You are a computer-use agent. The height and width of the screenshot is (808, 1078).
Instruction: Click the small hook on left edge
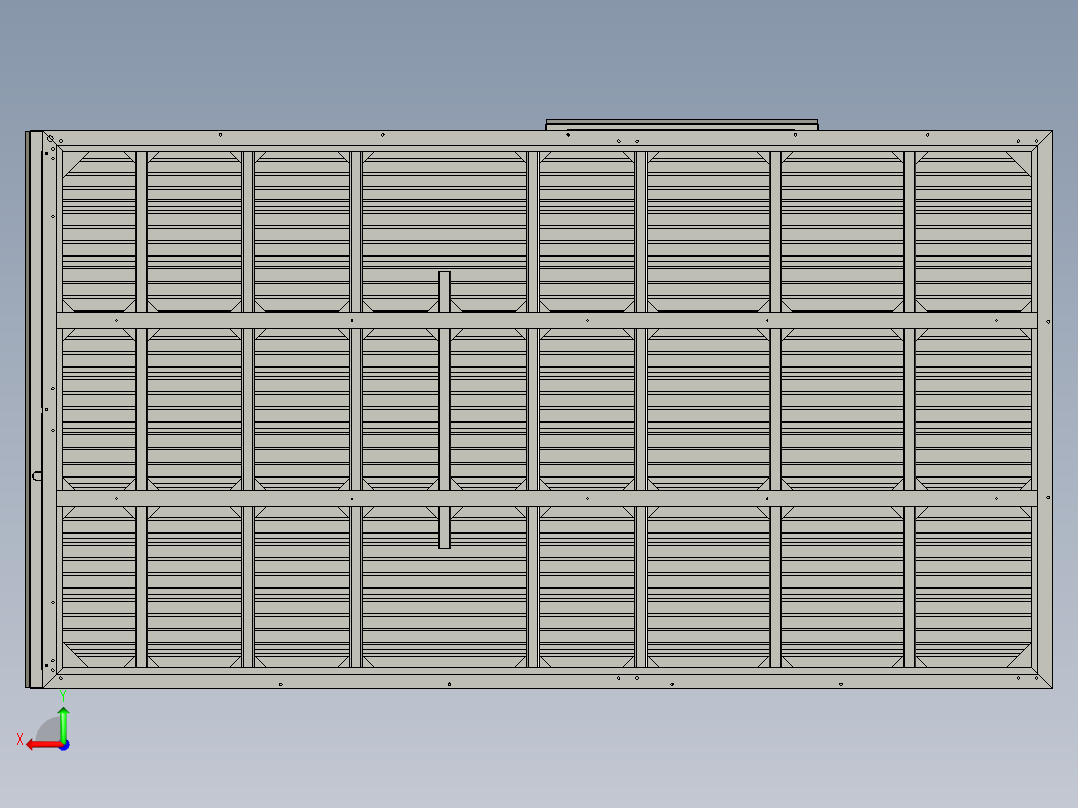[x=37, y=476]
